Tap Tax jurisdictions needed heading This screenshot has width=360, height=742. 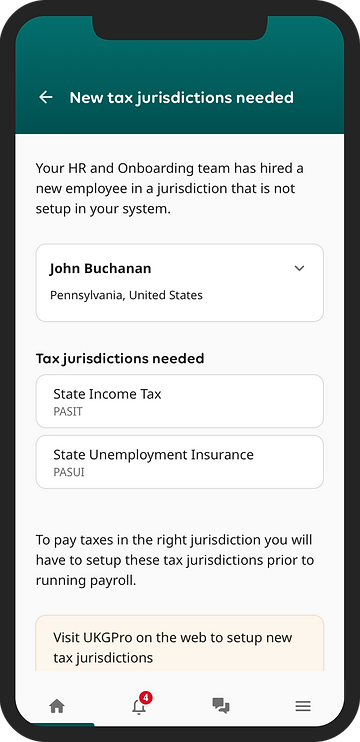pyautogui.click(x=120, y=359)
